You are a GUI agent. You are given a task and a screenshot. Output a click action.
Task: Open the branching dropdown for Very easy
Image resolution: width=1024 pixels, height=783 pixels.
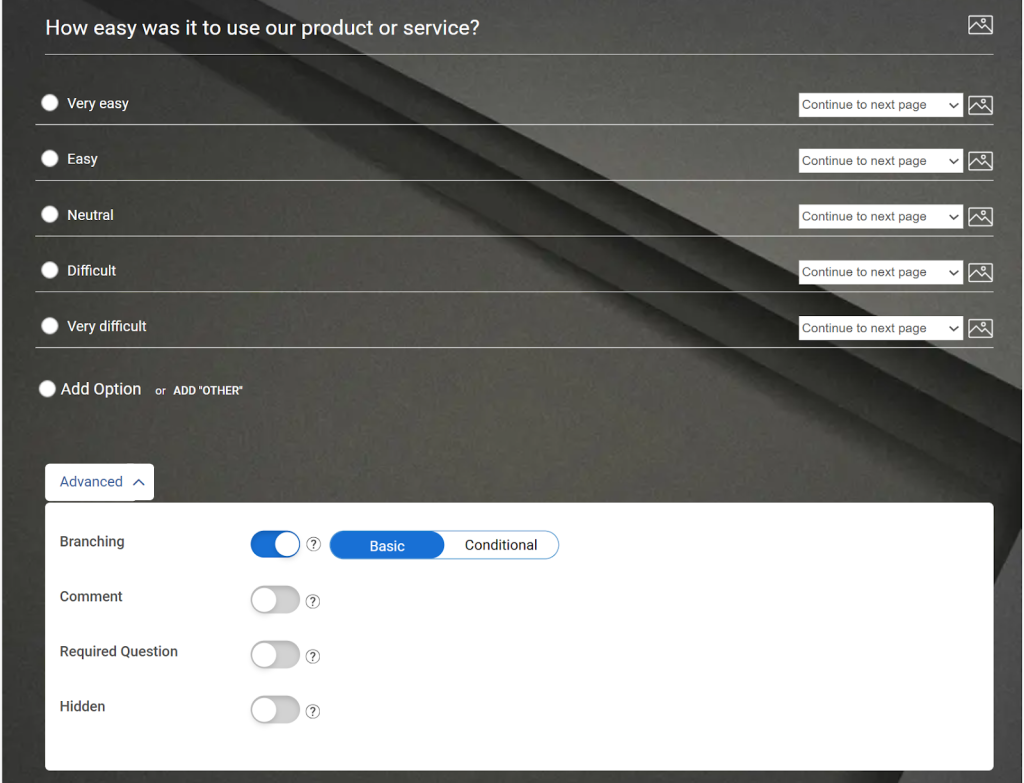tap(880, 104)
